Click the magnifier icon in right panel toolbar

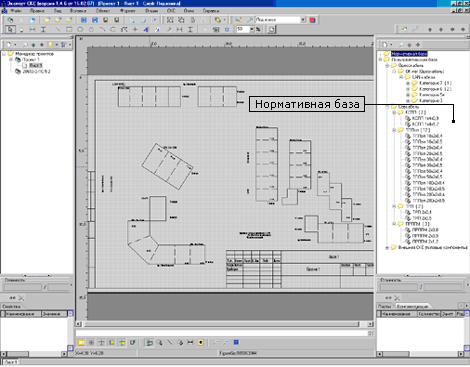(x=401, y=44)
